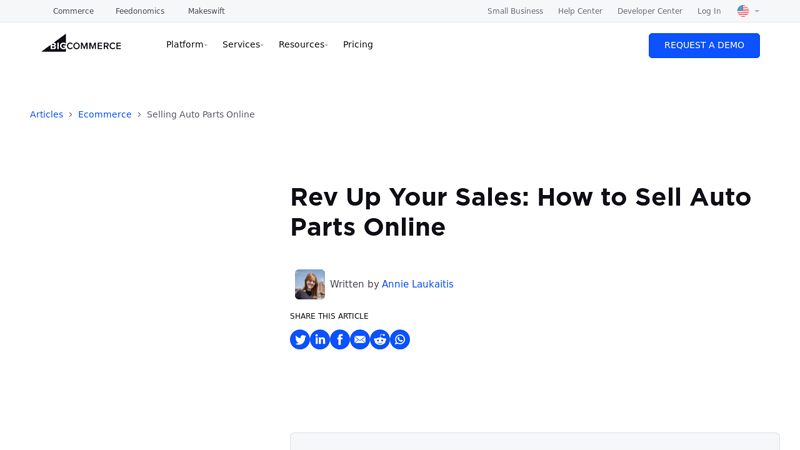Go to Commerce in top bar

(73, 11)
